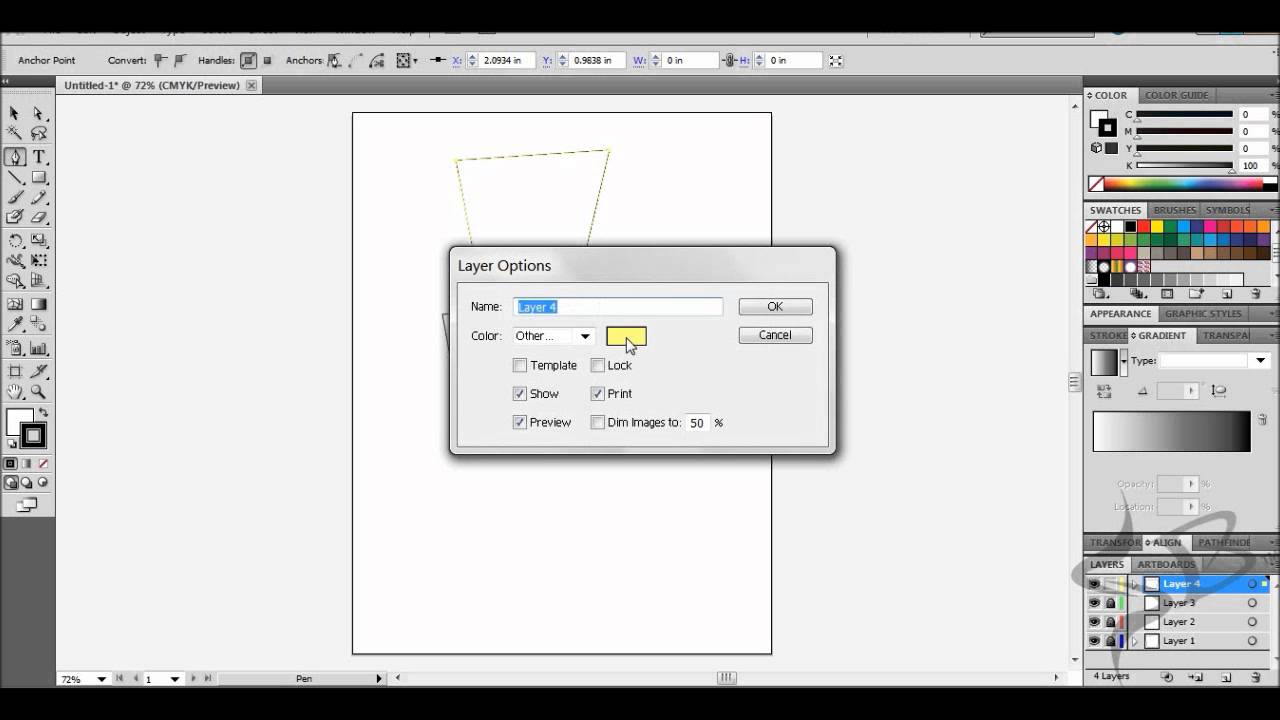Swap fill and stroke arrows icon

pyautogui.click(x=43, y=413)
